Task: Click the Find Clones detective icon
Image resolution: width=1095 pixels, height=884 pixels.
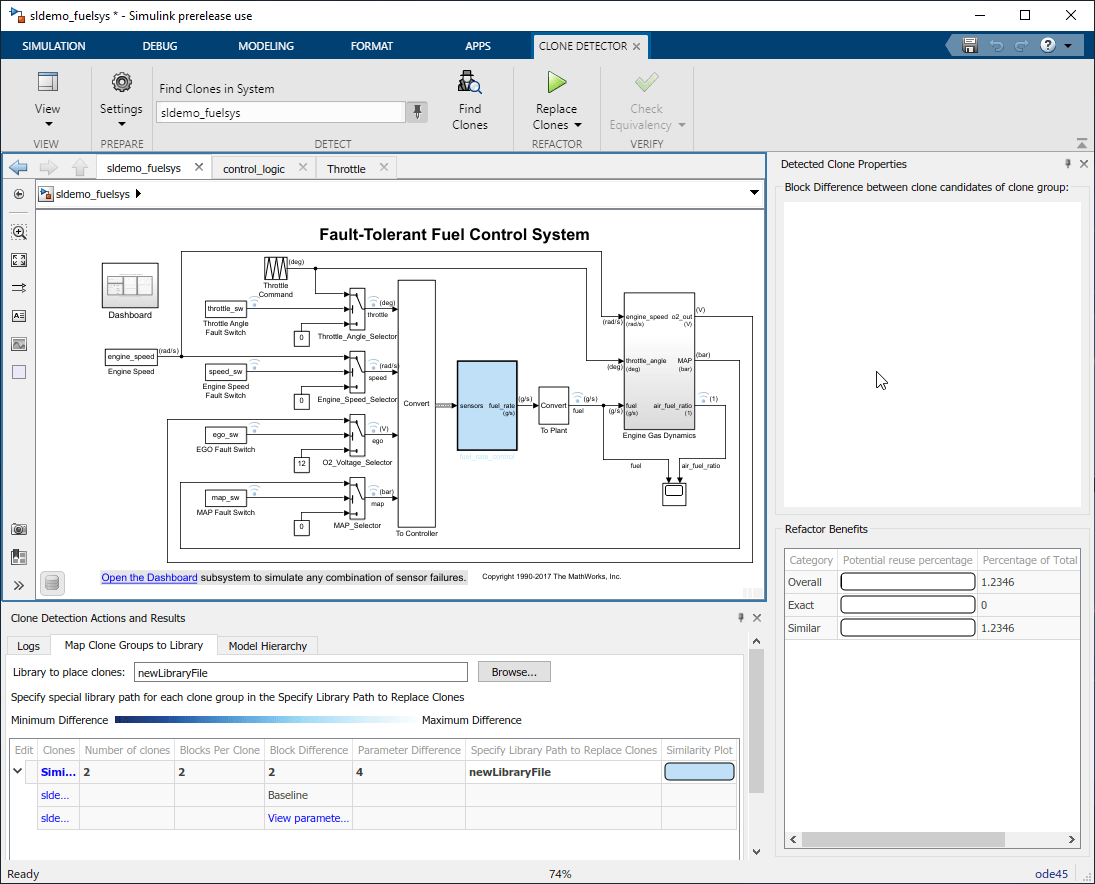Action: pos(469,84)
